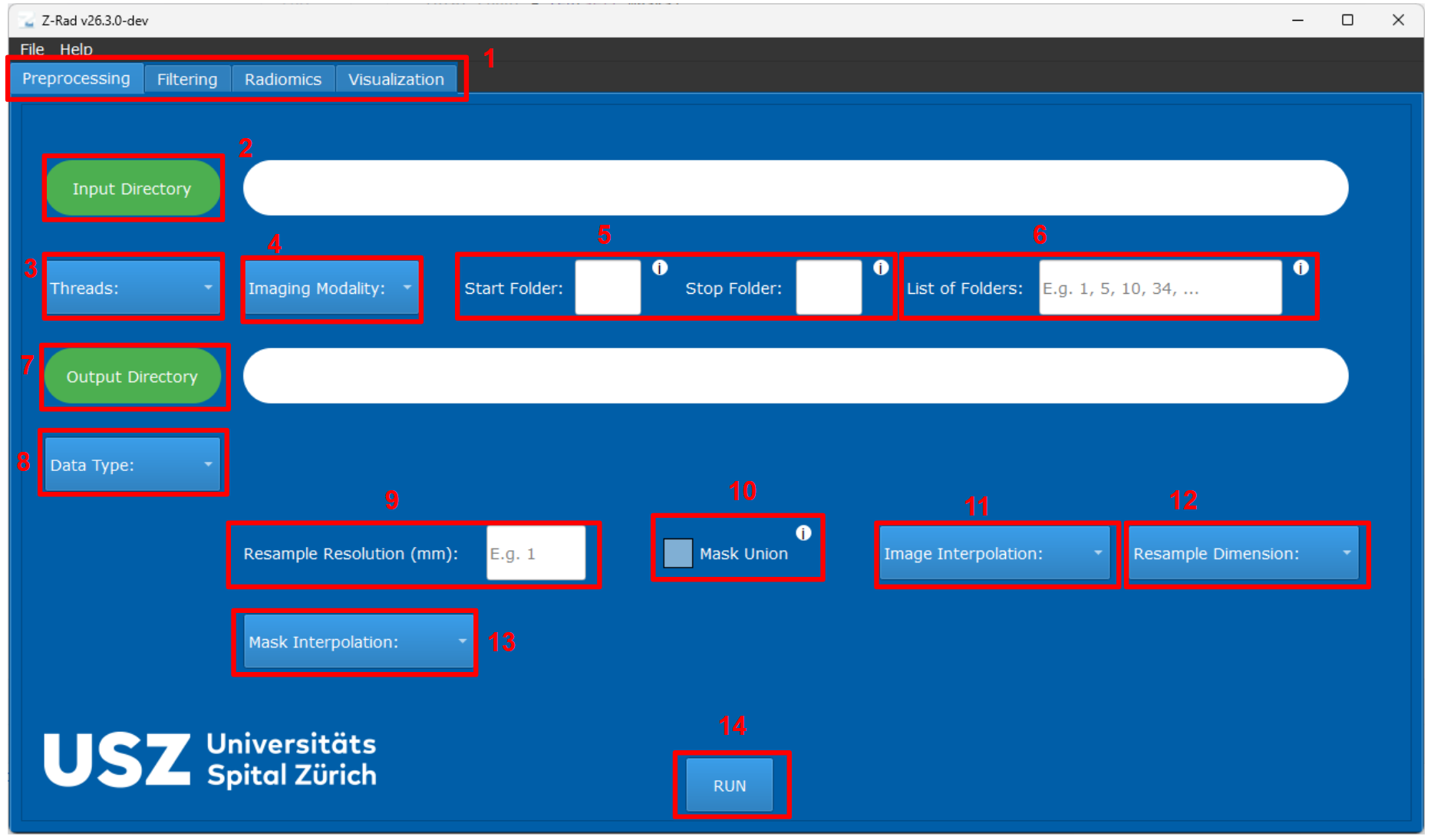Viewport: 1434px width, 840px height.
Task: Open the Resample Dimension dropdown
Action: click(1243, 553)
